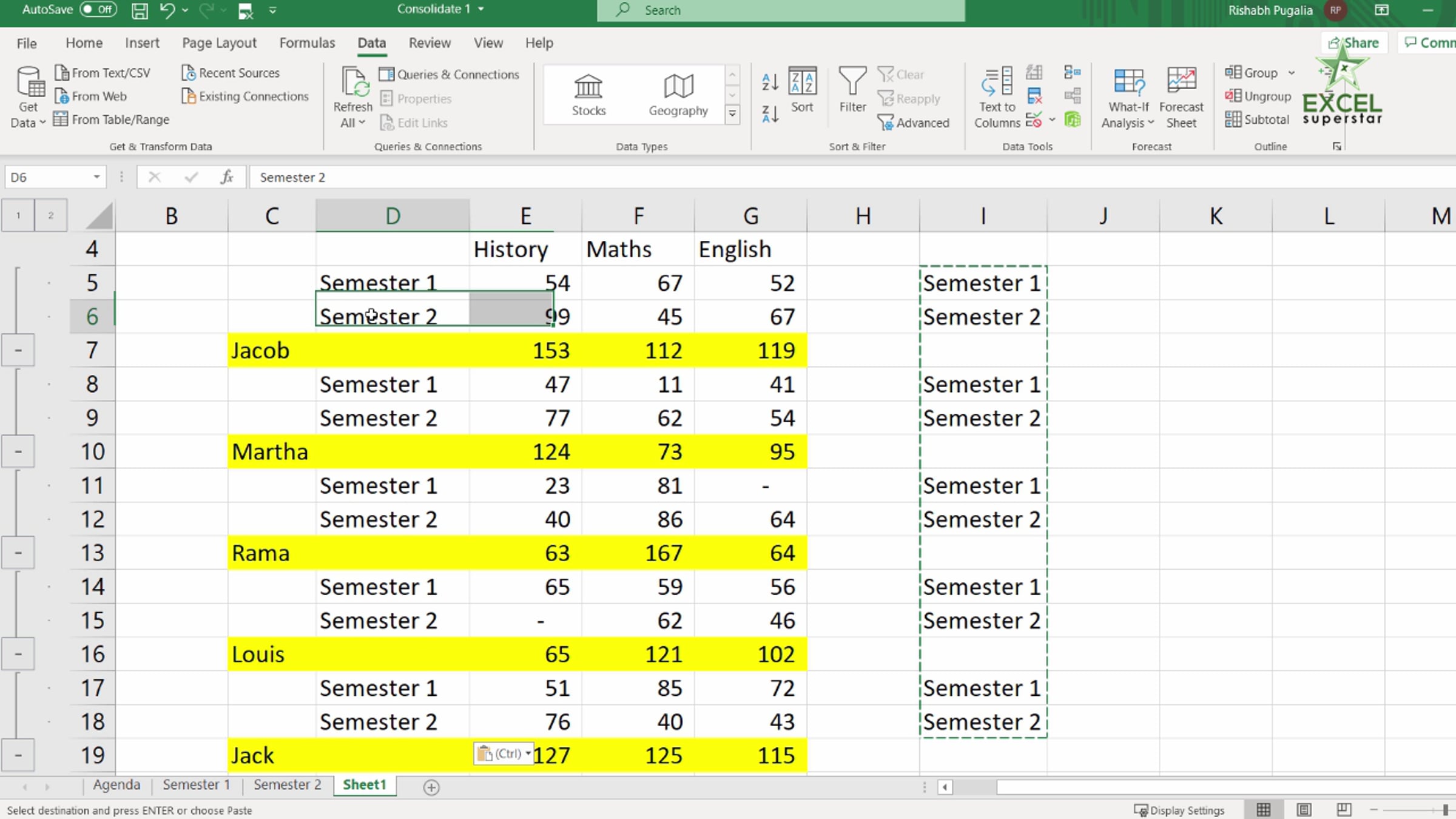Expand the Paste Options (Ctrl) menu
The height and width of the screenshot is (819, 1456).
click(504, 753)
